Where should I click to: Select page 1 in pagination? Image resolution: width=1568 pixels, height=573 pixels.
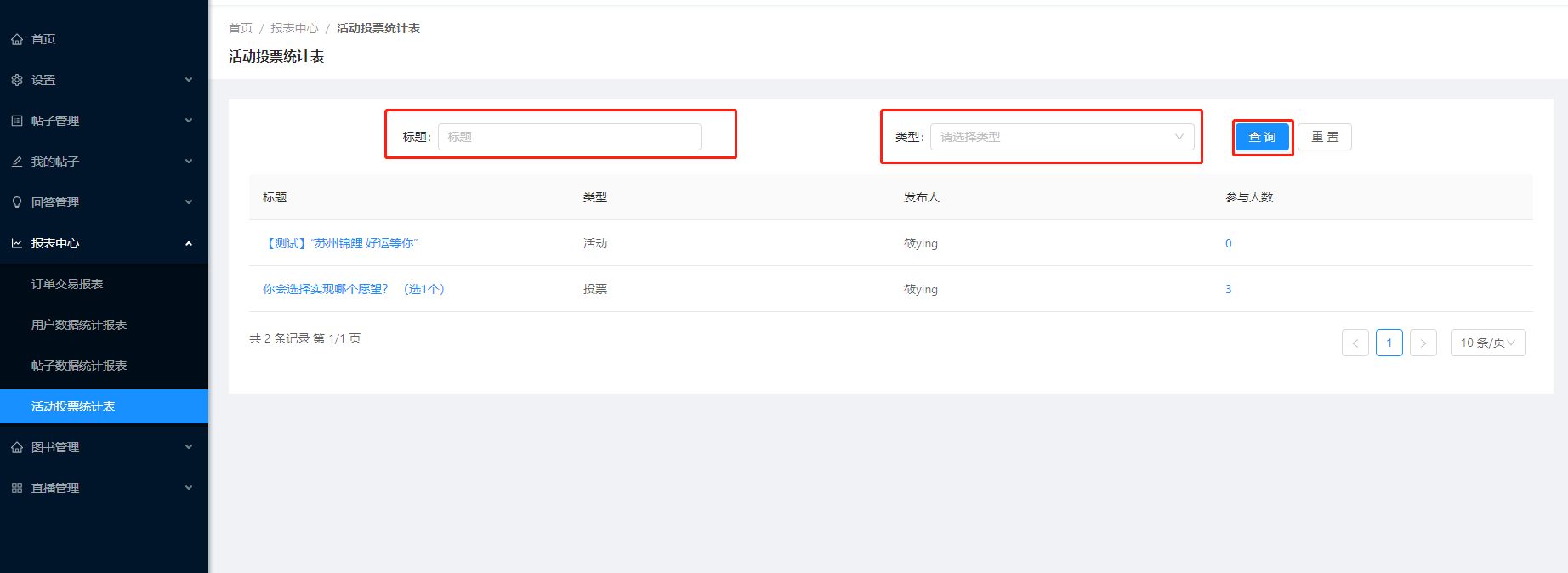tap(1389, 343)
